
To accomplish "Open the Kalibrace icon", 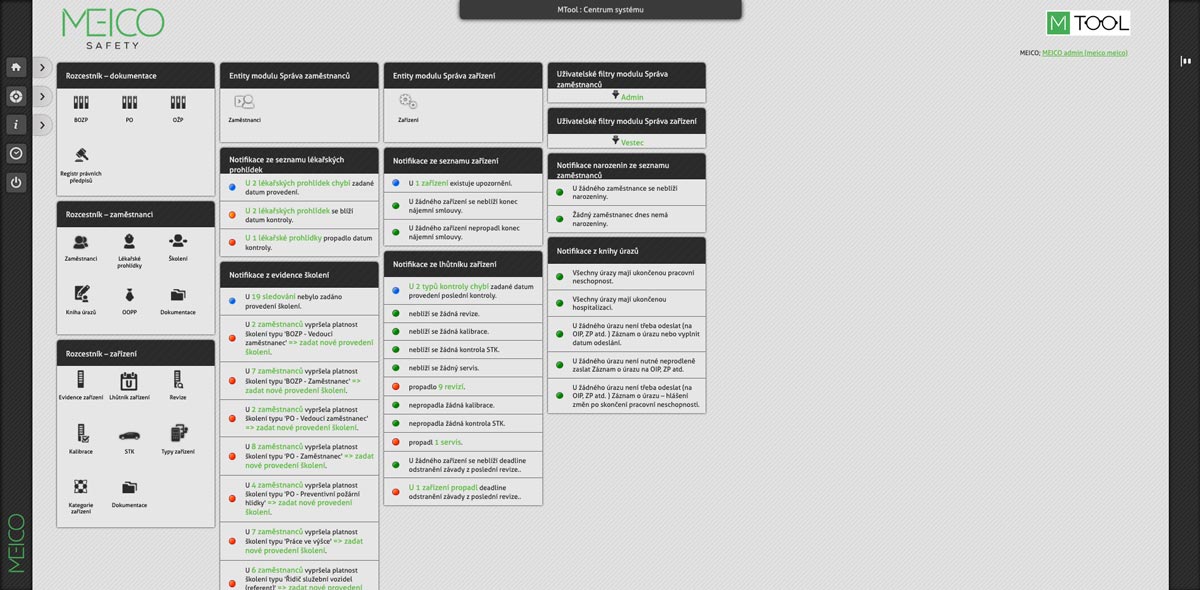I will click(81, 434).
